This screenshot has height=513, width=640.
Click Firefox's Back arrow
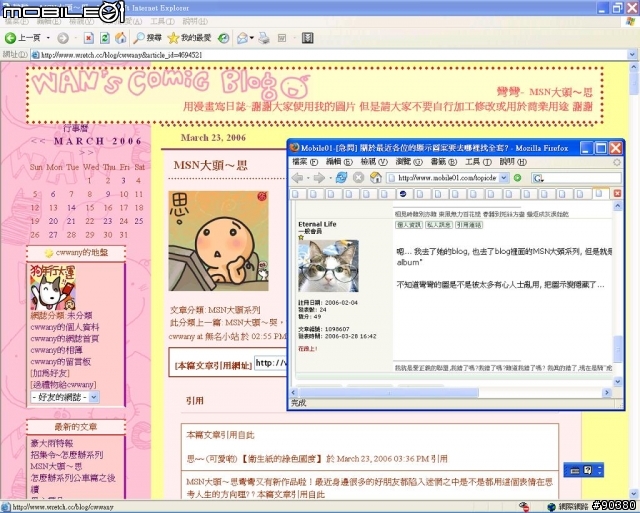pyautogui.click(x=298, y=178)
